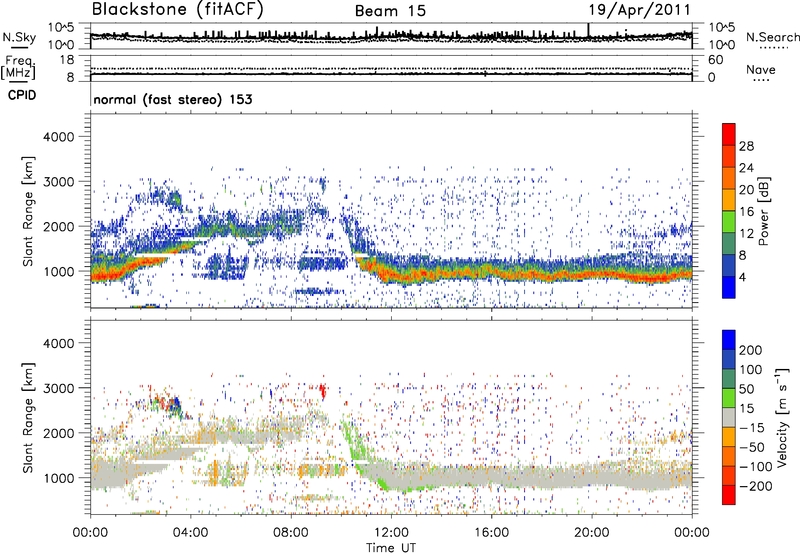
Task: Click the Blackstone (fitACF) title text
Action: click(178, 10)
